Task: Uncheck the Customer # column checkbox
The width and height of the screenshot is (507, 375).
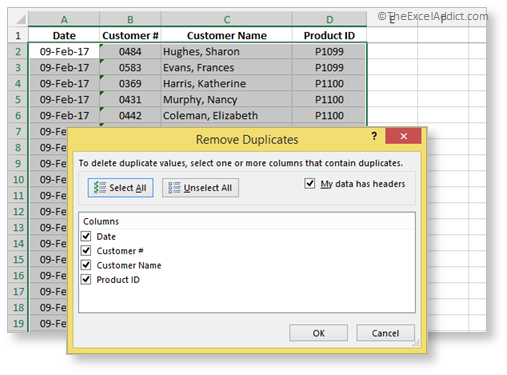Action: click(86, 250)
